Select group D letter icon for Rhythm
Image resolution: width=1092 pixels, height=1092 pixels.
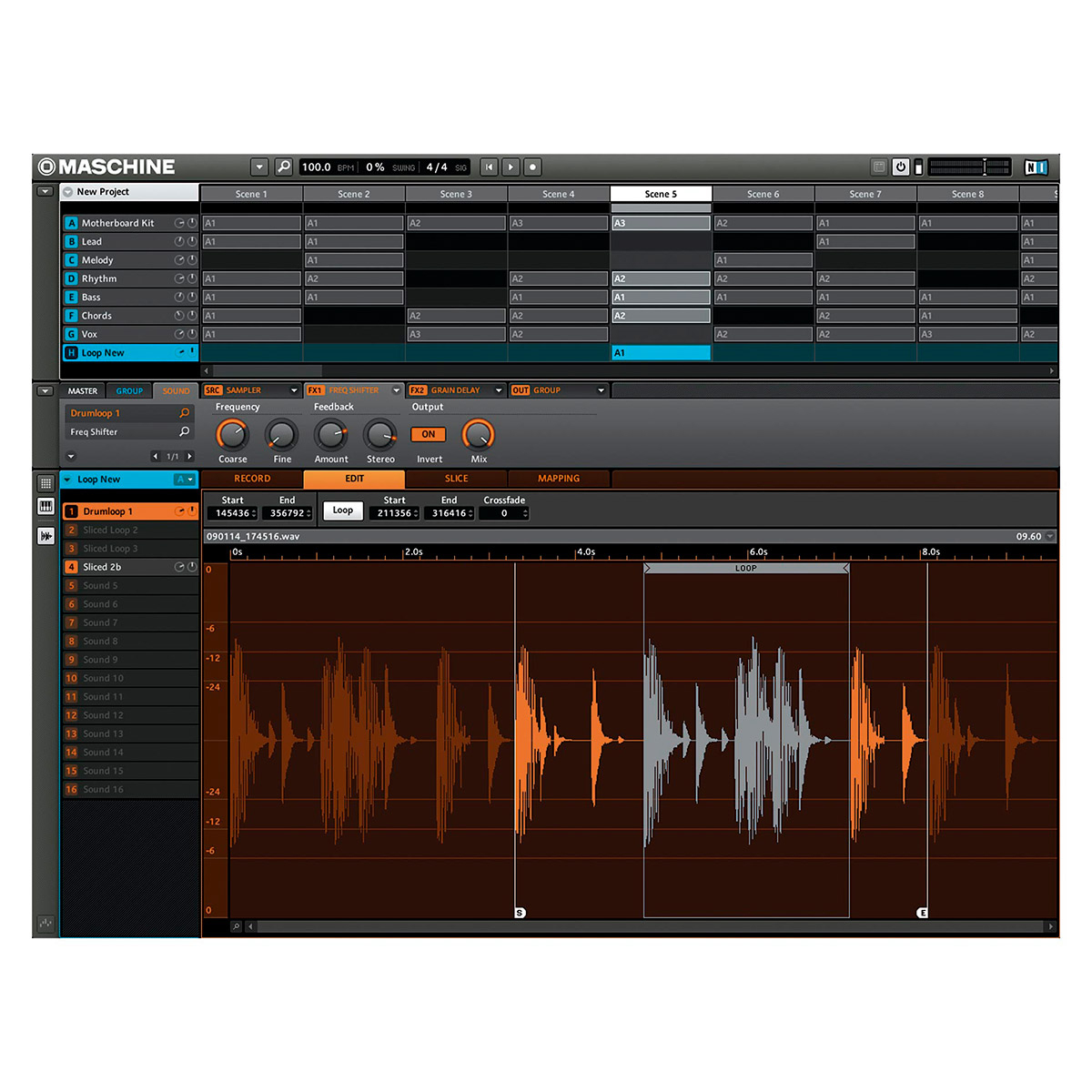coord(71,278)
